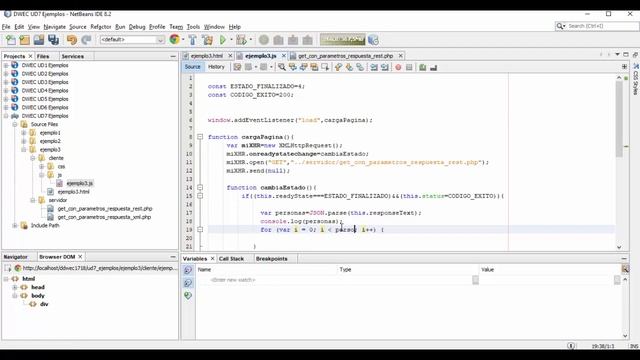This screenshot has width=640, height=360.
Task: Click the Last Edit icon in editor toolbar
Action: (237, 67)
